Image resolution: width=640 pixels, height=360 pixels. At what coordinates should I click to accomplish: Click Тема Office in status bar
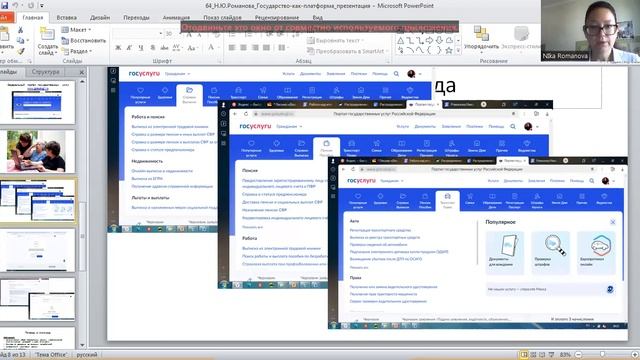pos(51,355)
